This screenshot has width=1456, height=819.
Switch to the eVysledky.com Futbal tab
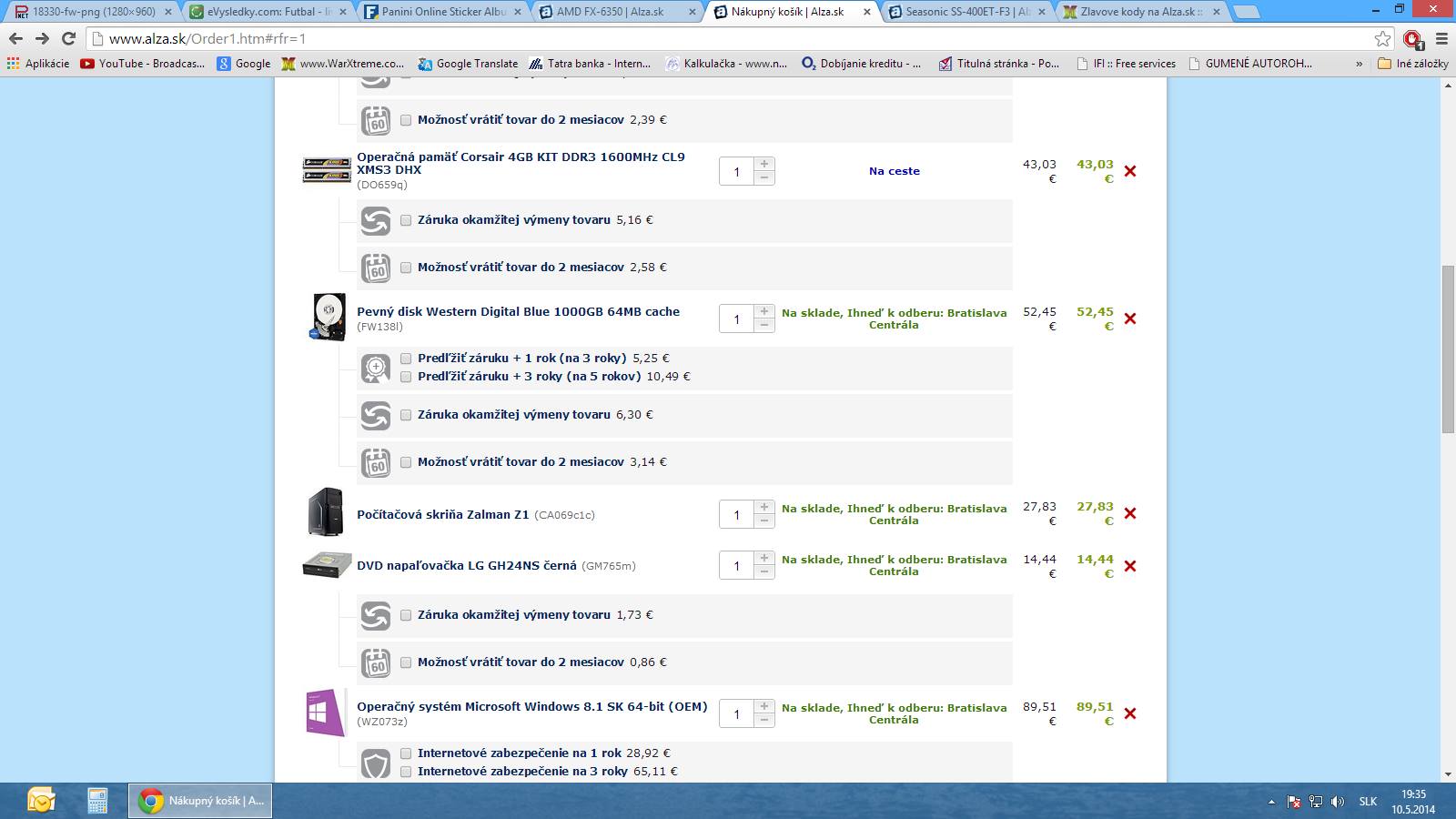click(268, 12)
